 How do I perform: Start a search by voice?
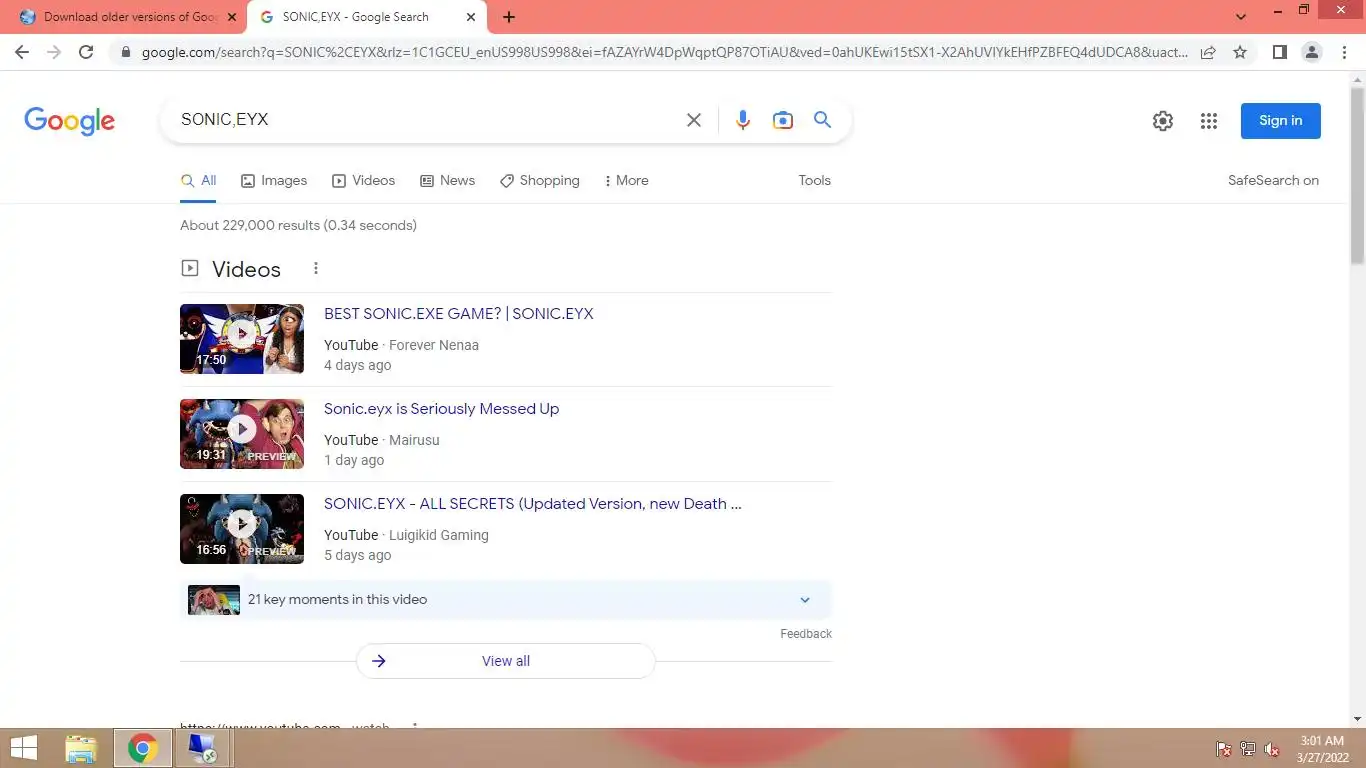click(x=742, y=120)
